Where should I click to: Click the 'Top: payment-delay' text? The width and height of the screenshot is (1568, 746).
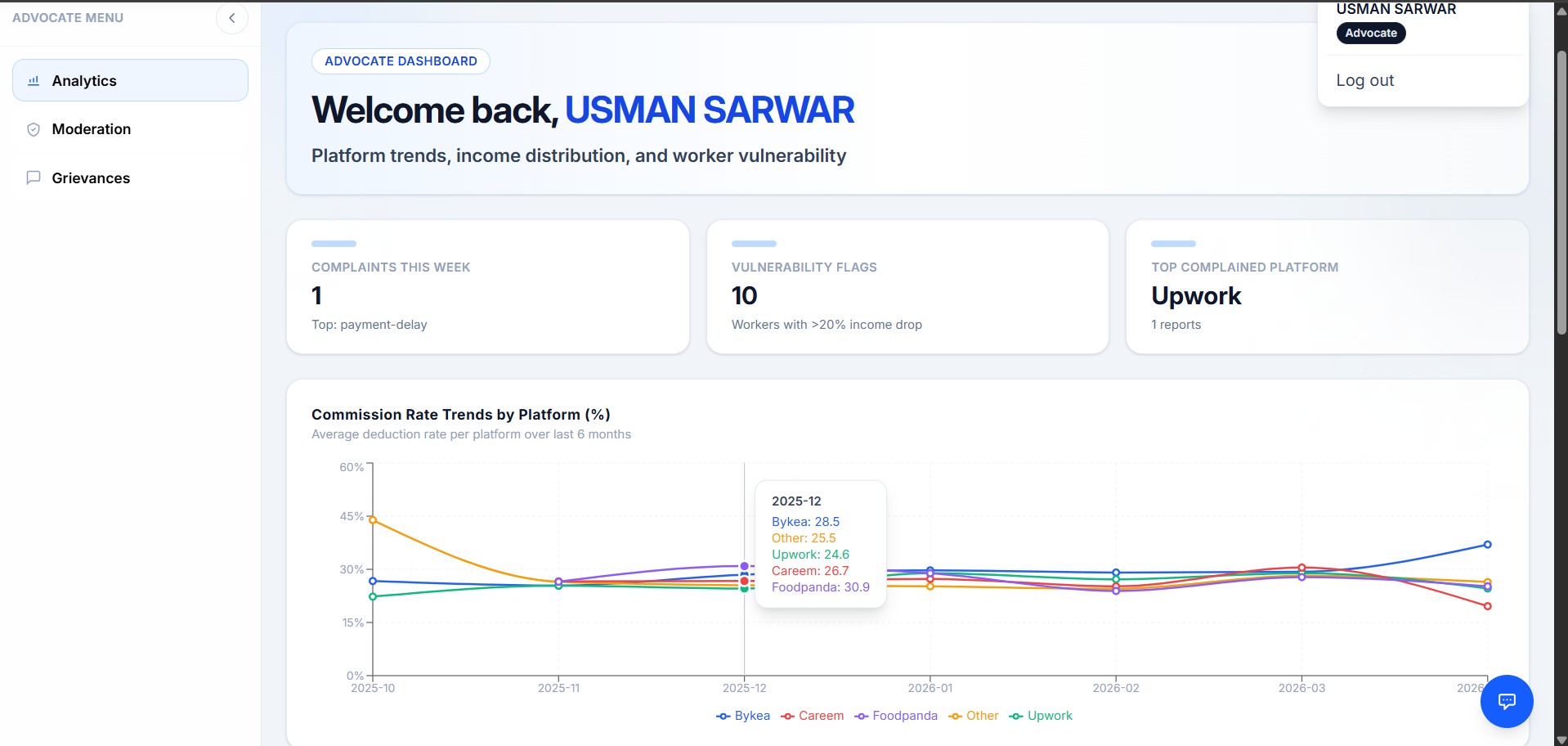[x=370, y=325]
